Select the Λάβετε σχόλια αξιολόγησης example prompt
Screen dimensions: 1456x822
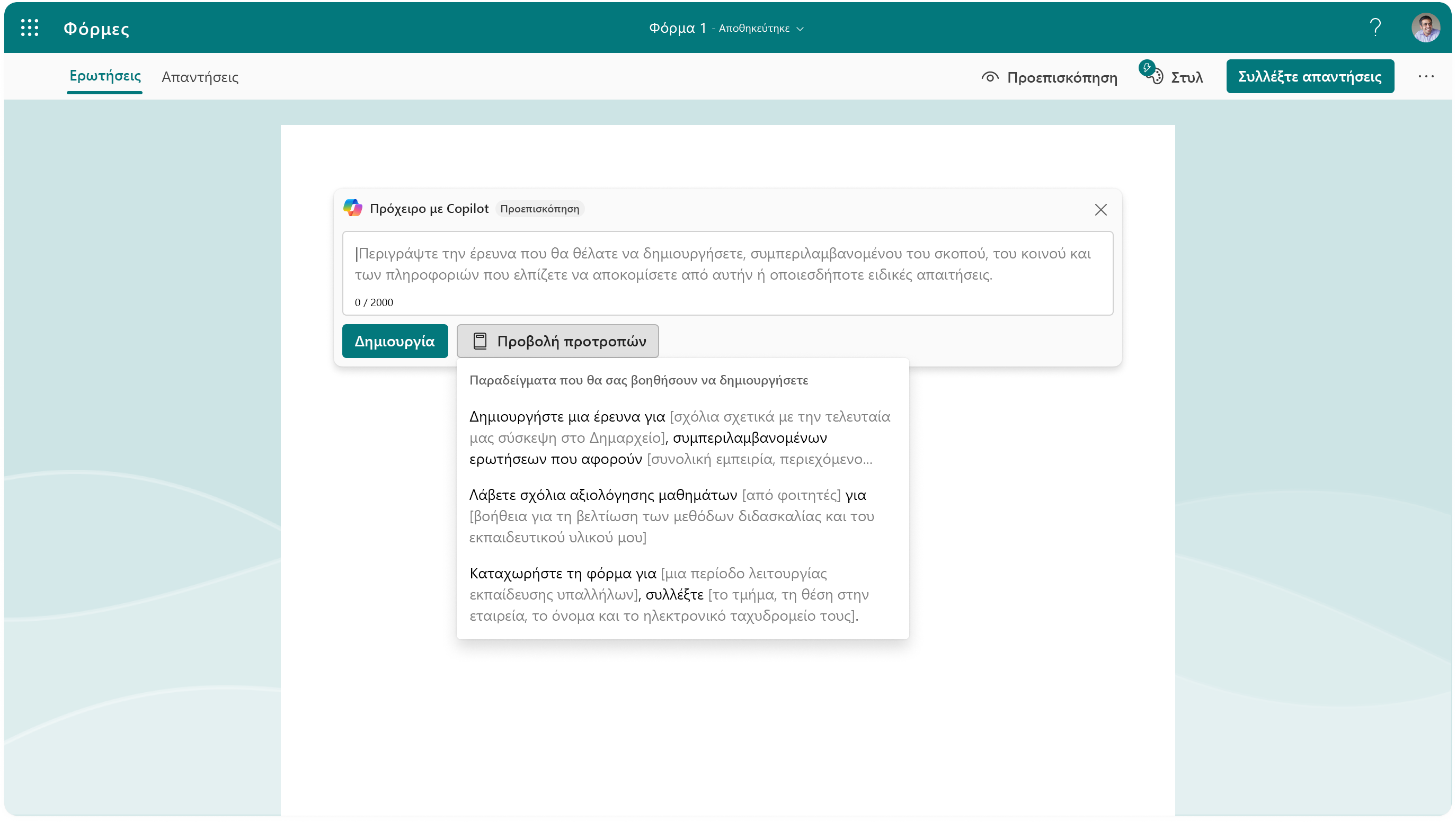[x=672, y=516]
